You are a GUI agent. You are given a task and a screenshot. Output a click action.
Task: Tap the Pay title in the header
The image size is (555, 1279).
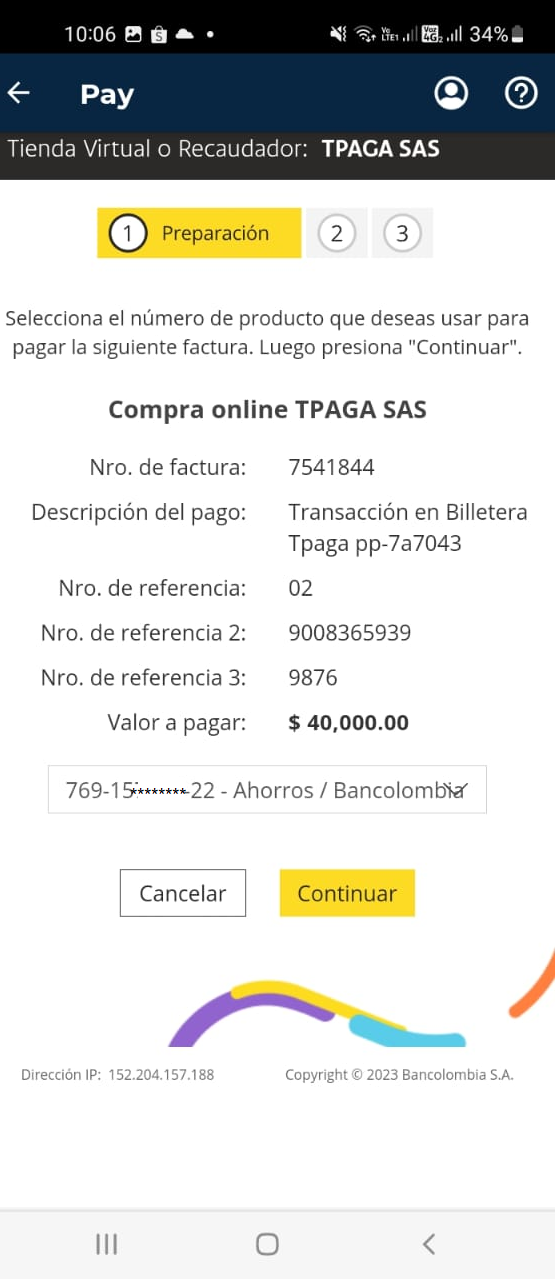coord(107,94)
